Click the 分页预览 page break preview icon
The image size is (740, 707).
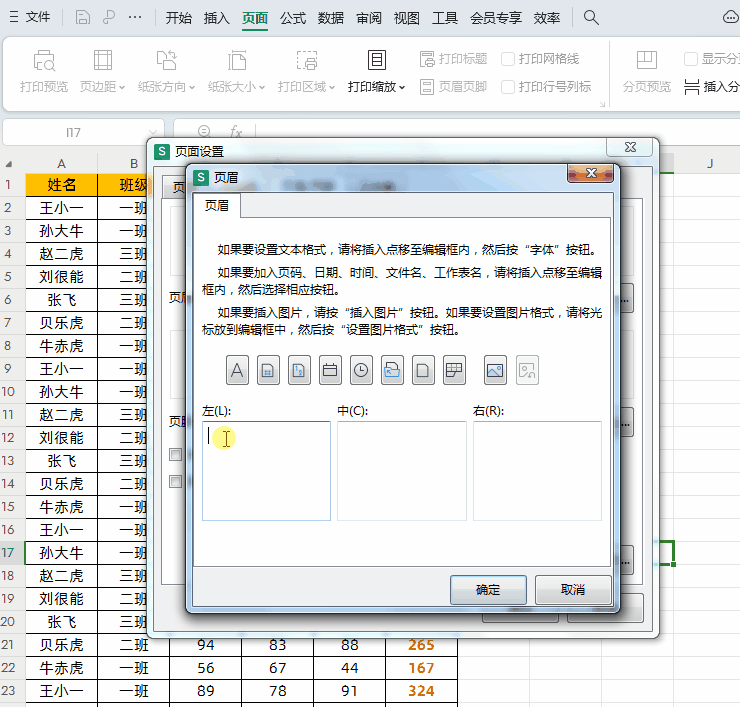(x=647, y=60)
